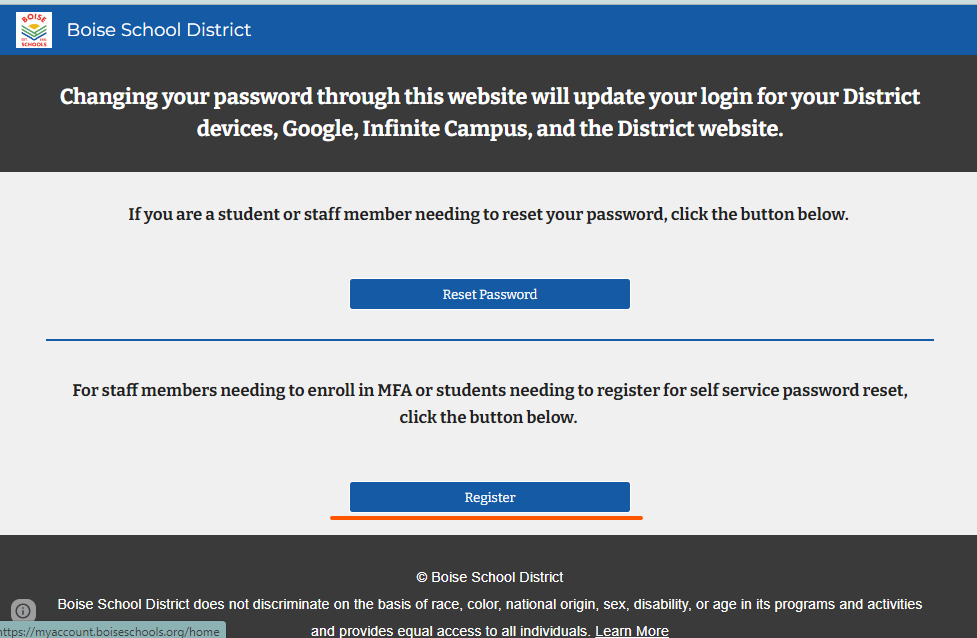Viewport: 977px width, 638px height.
Task: Click the copyright symbol in the footer
Action: [422, 578]
